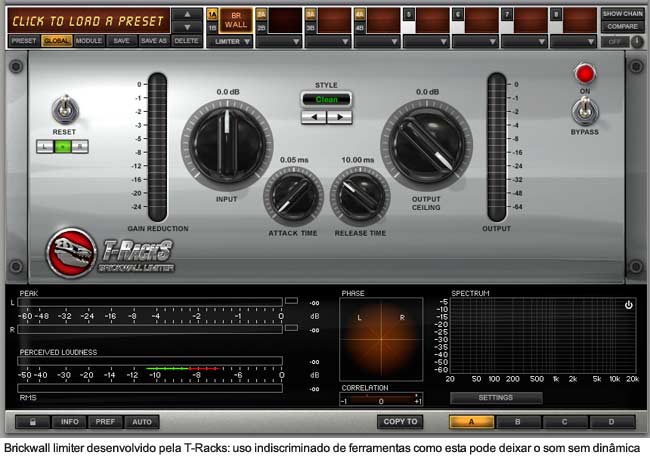Open the slot 3 module dropdown
This screenshot has width=650, height=458.
327,41
